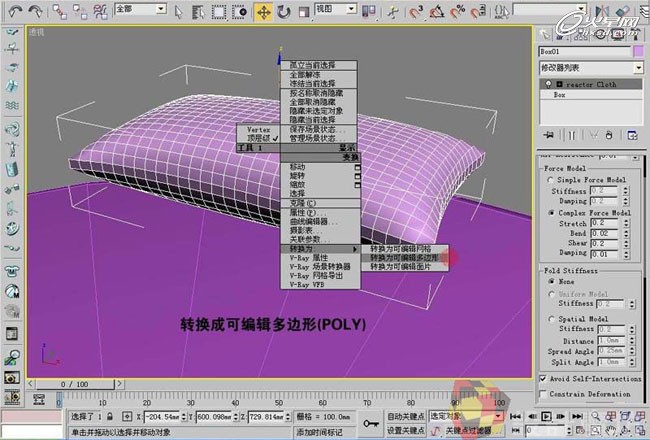Enable Avoid Self-Intersections checkbox
Image resolution: width=650 pixels, height=440 pixels.
[543, 377]
